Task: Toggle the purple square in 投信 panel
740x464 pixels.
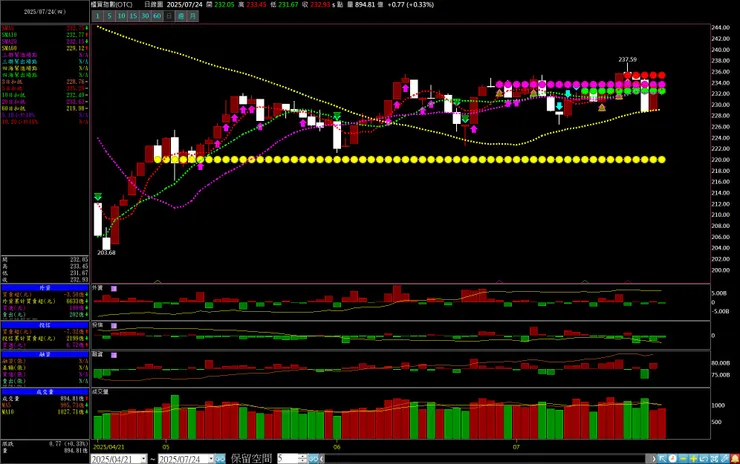Action: pyautogui.click(x=114, y=326)
